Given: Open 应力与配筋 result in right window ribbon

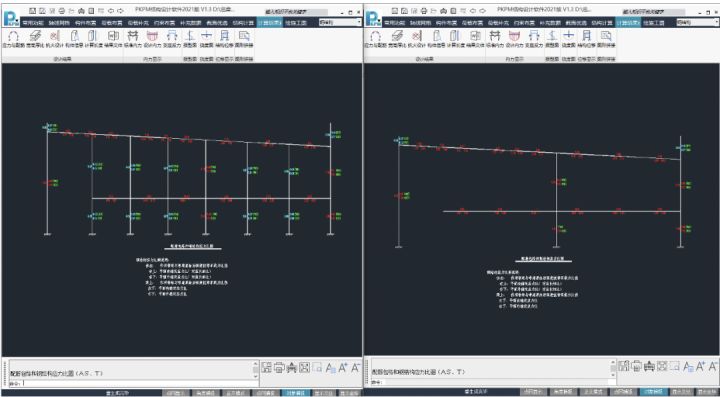Looking at the screenshot, I should click(x=375, y=39).
